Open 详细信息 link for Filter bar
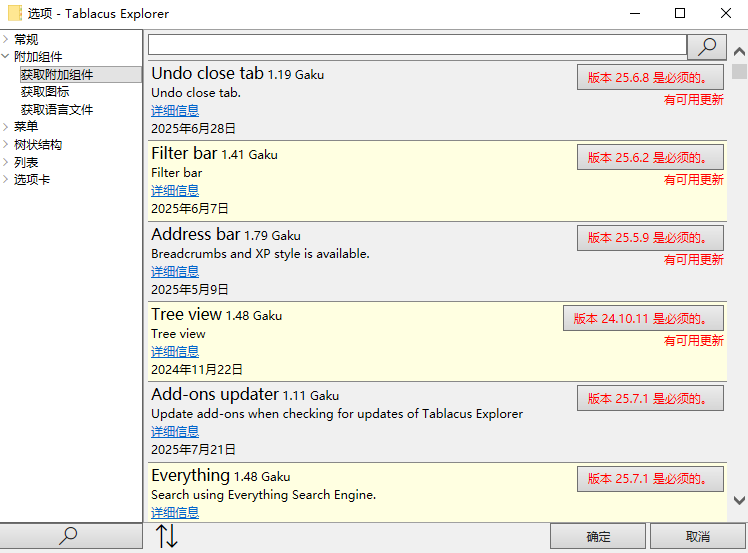The image size is (748, 553). pyautogui.click(x=175, y=191)
